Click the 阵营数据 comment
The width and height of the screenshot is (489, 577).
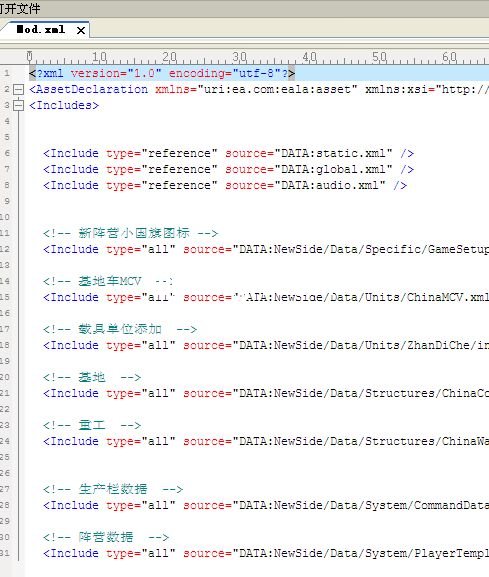[x=106, y=537]
